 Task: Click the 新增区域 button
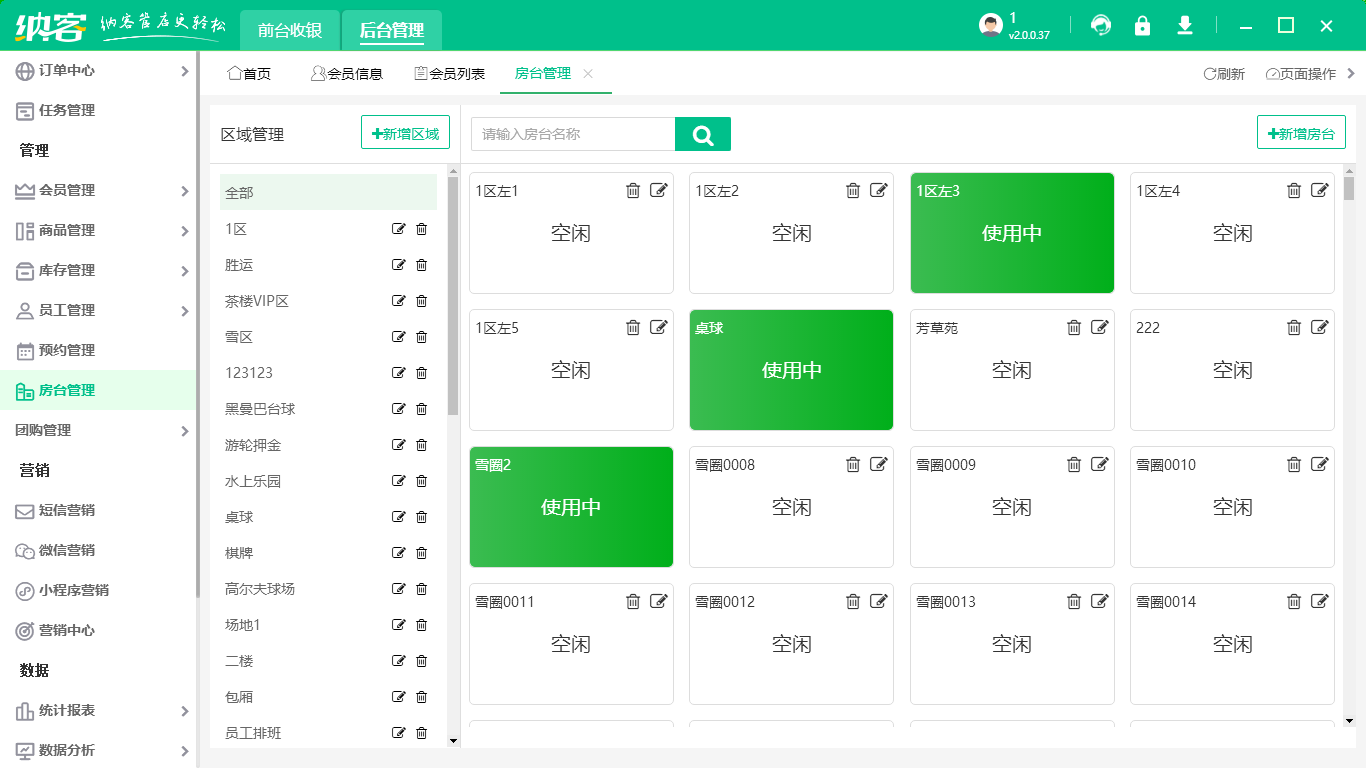(405, 133)
